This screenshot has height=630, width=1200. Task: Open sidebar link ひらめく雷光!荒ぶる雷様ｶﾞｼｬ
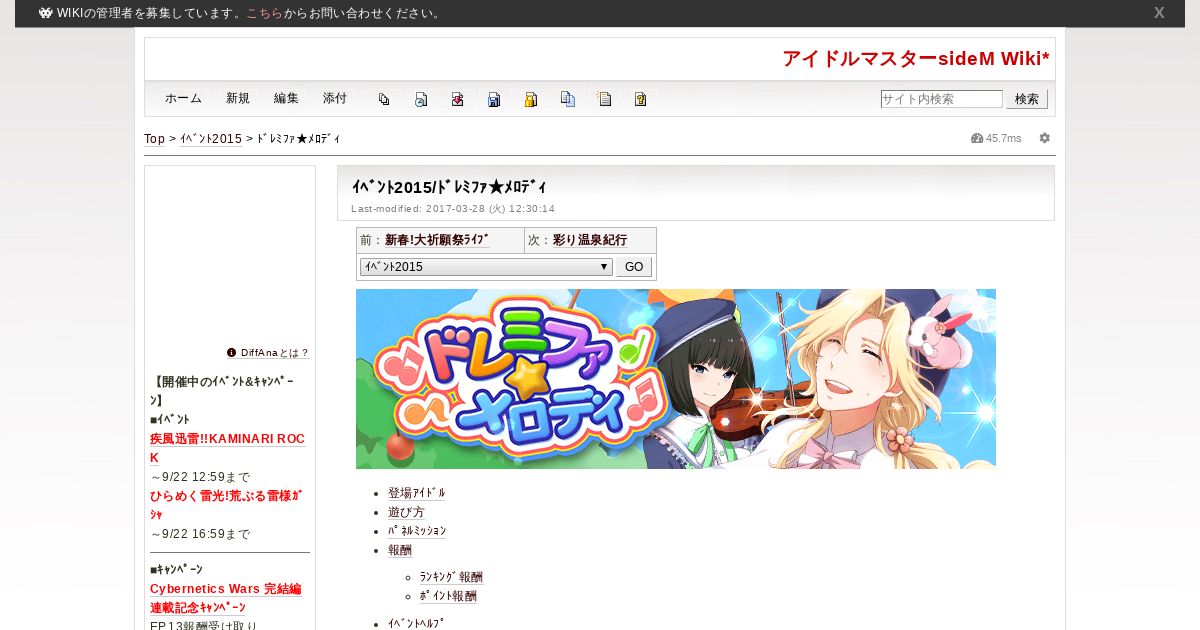(x=226, y=504)
